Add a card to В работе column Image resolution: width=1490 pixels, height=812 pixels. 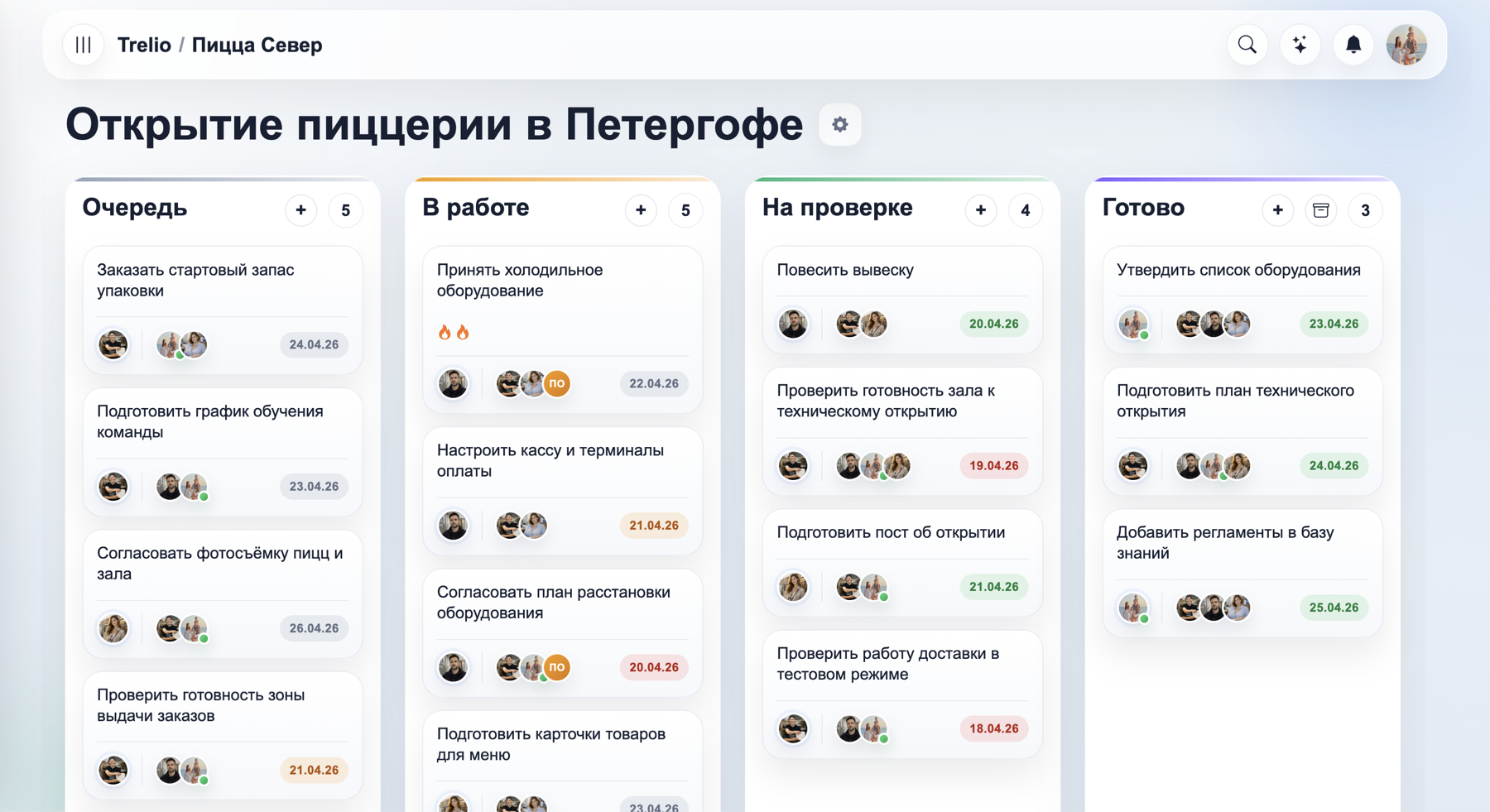(641, 210)
